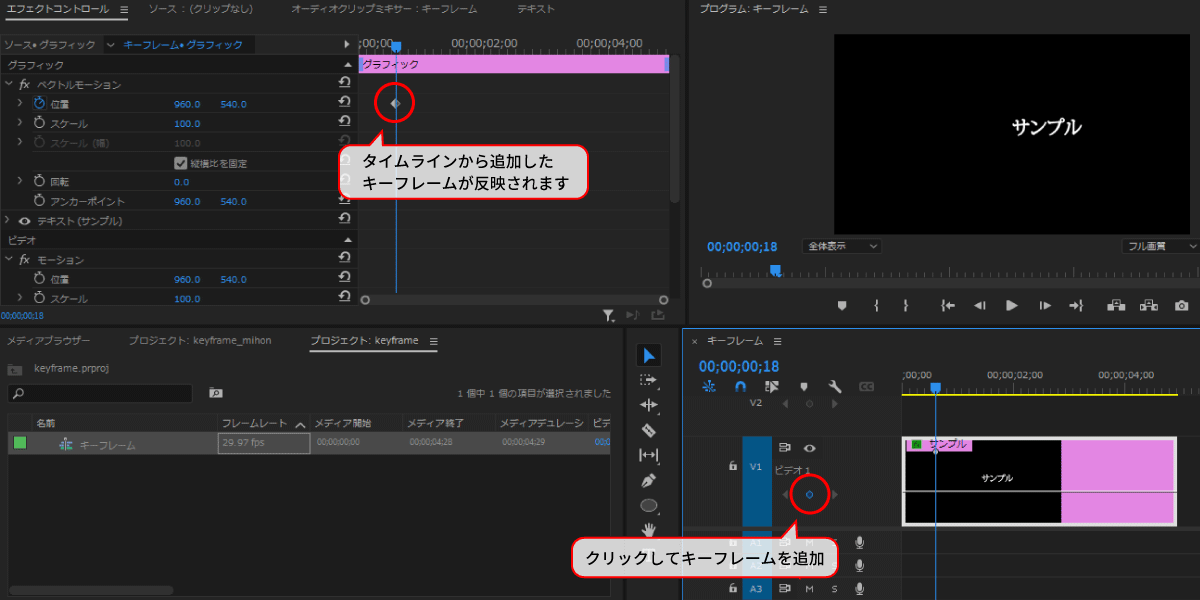The image size is (1200, 600).
Task: Add keyframe button on V1 track
Action: [x=809, y=495]
